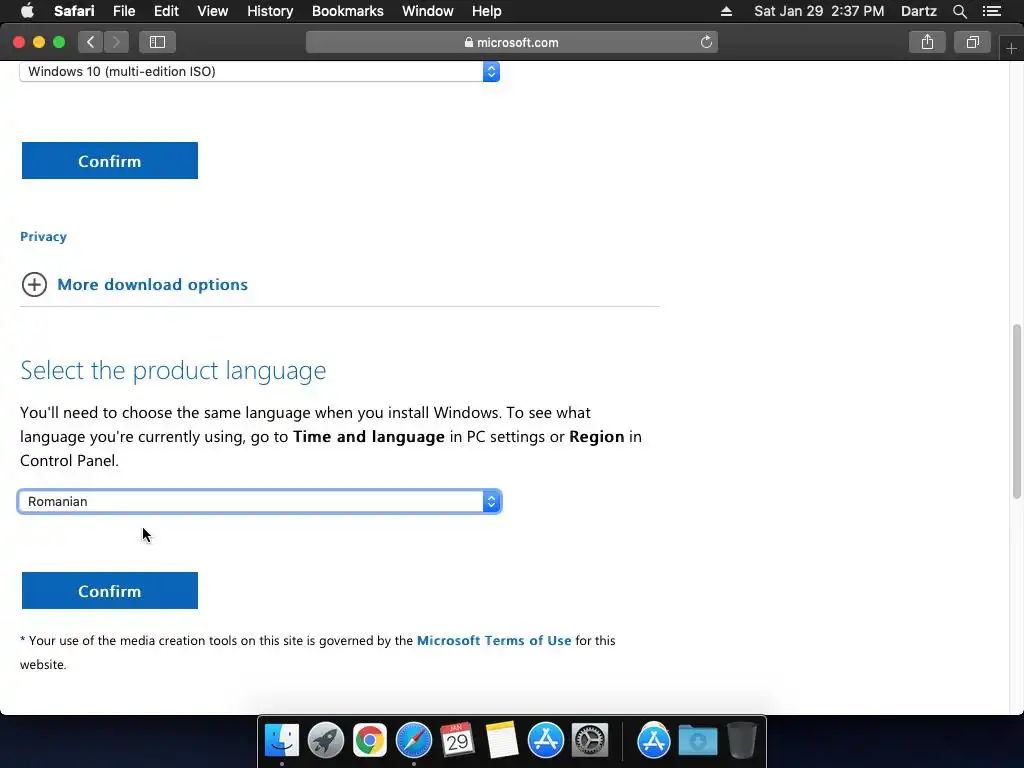Open Finder from the Dock
The image size is (1024, 768).
pos(281,741)
